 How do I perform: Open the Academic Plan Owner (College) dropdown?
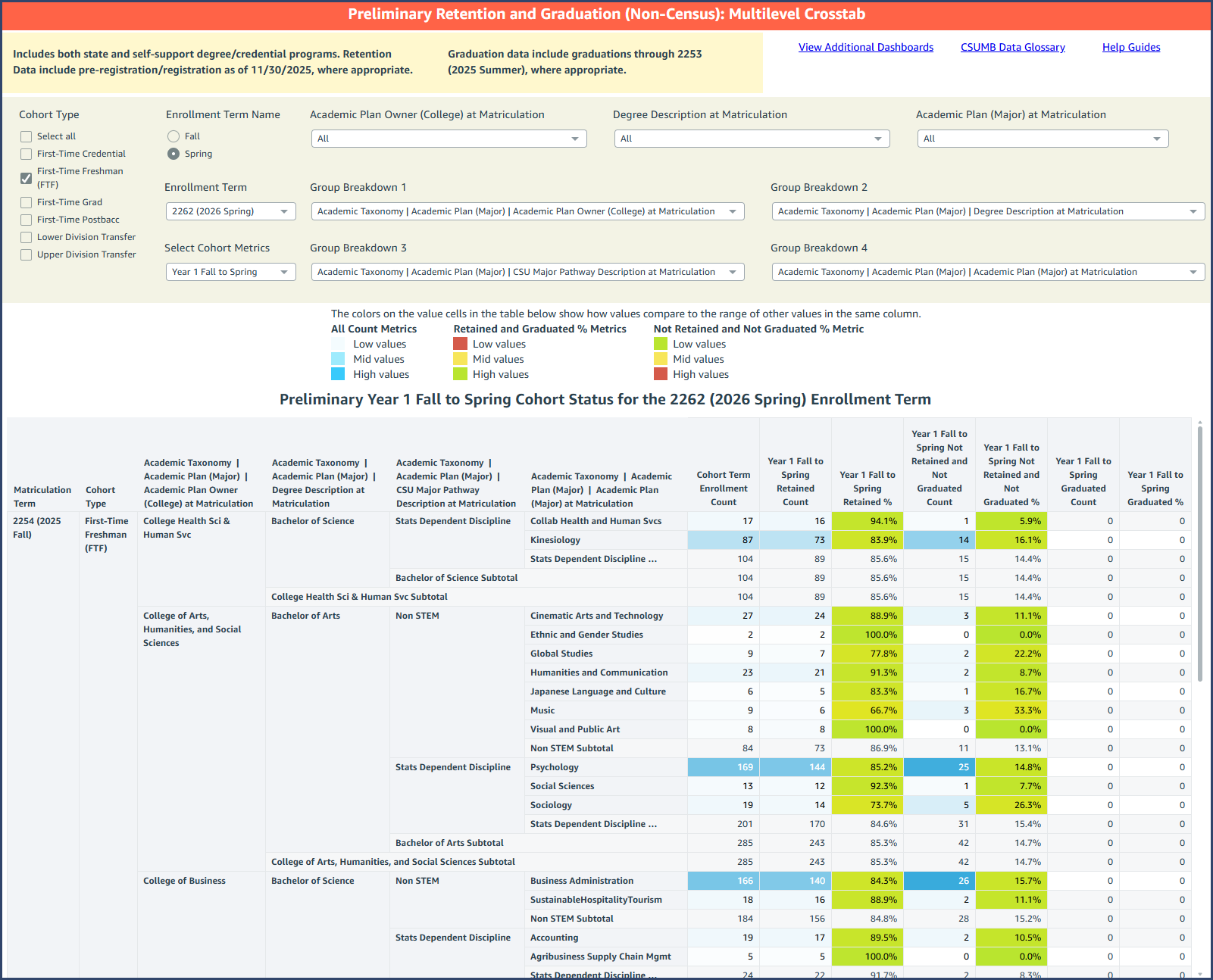448,139
